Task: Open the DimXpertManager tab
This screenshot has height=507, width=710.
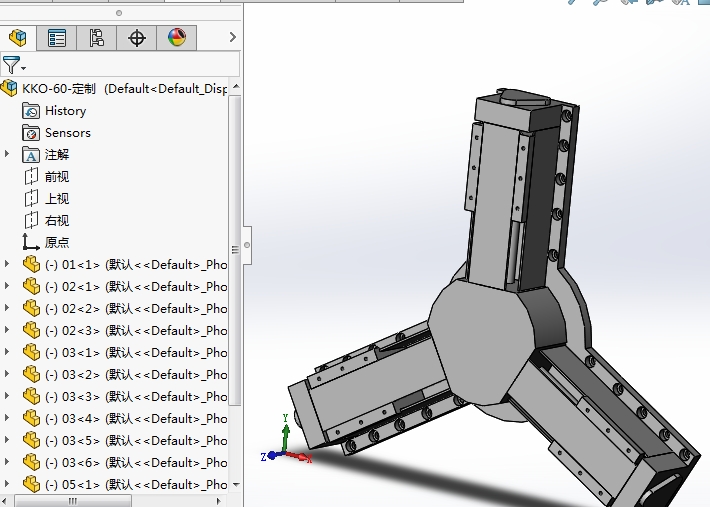Action: [136, 38]
